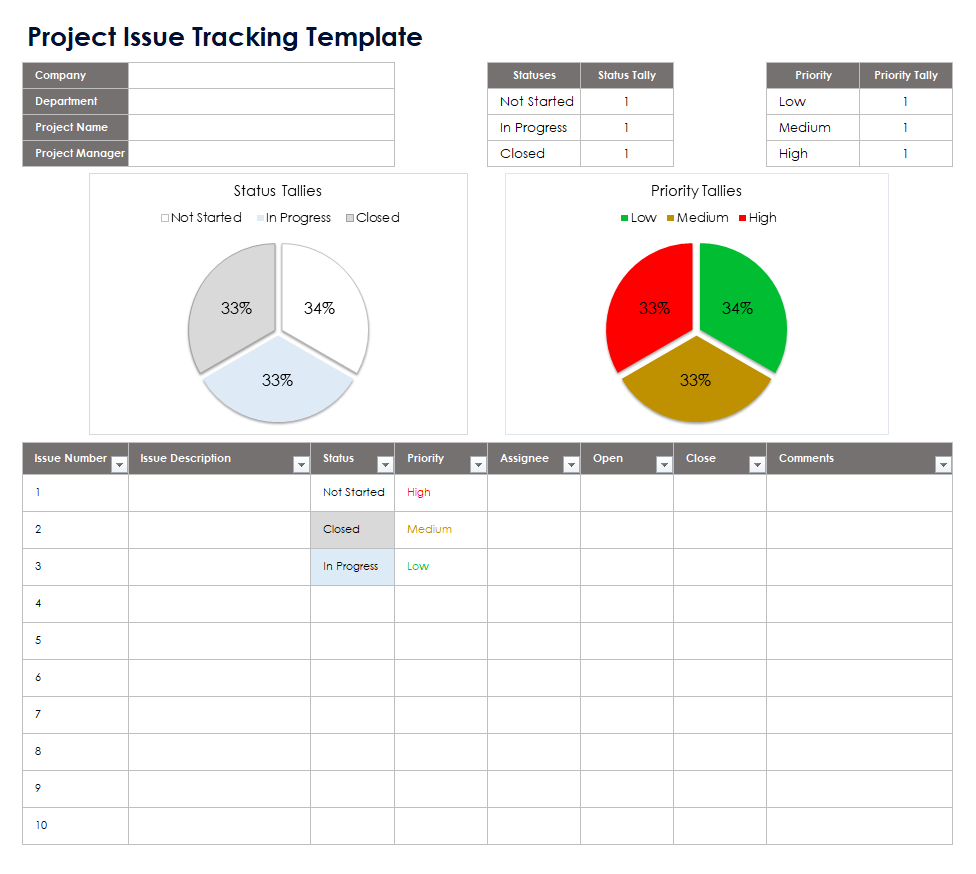Select the Status Tallies chart title
This screenshot has width=976, height=874.
coord(278,191)
